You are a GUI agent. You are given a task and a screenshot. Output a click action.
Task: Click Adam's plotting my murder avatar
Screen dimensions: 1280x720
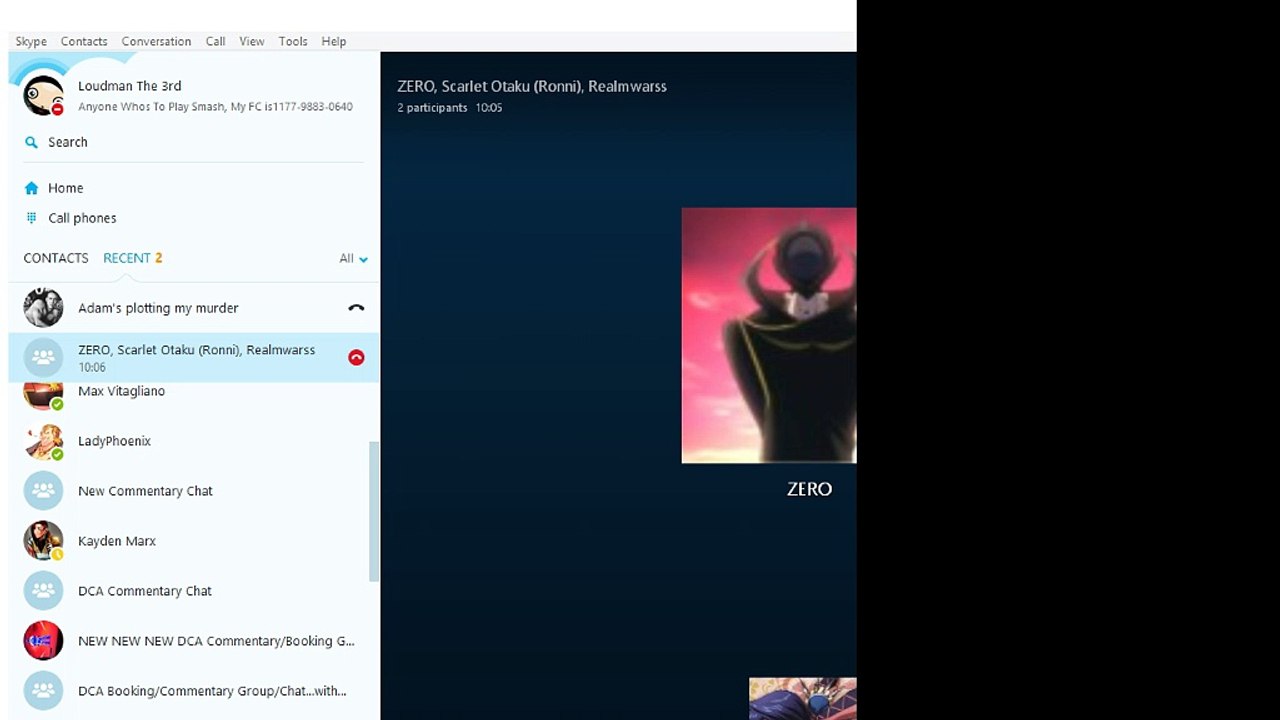pos(43,308)
